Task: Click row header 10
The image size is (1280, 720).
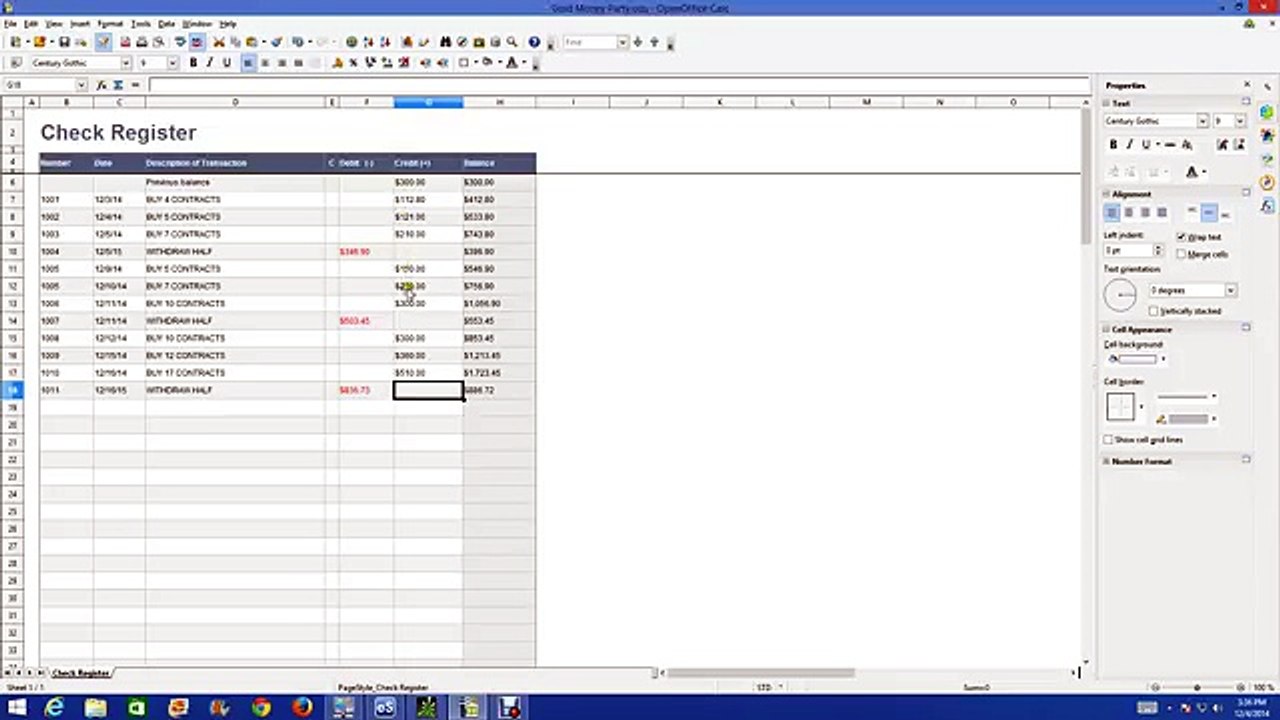Action: pos(13,252)
